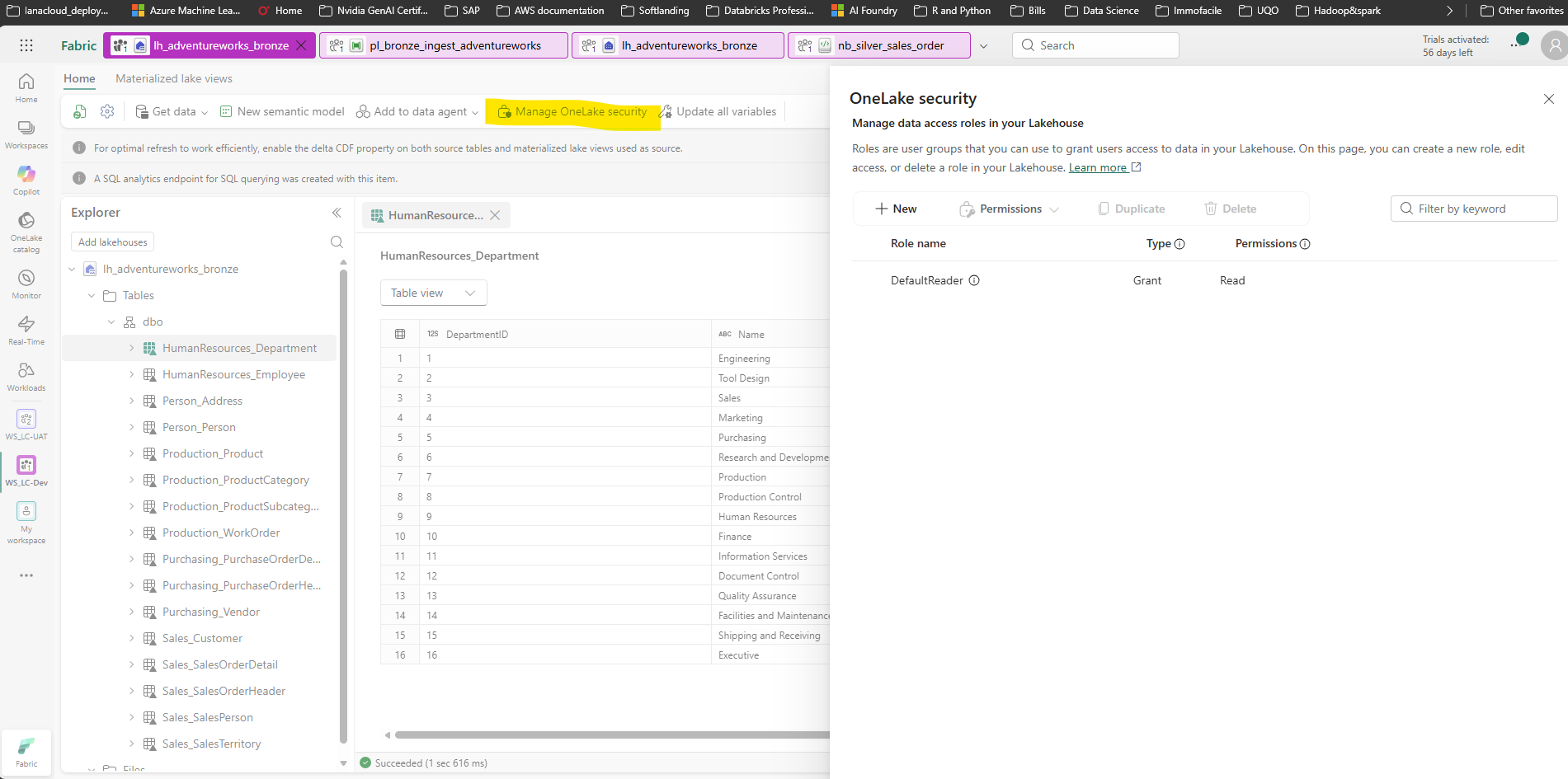Click New semantic model

[x=282, y=111]
